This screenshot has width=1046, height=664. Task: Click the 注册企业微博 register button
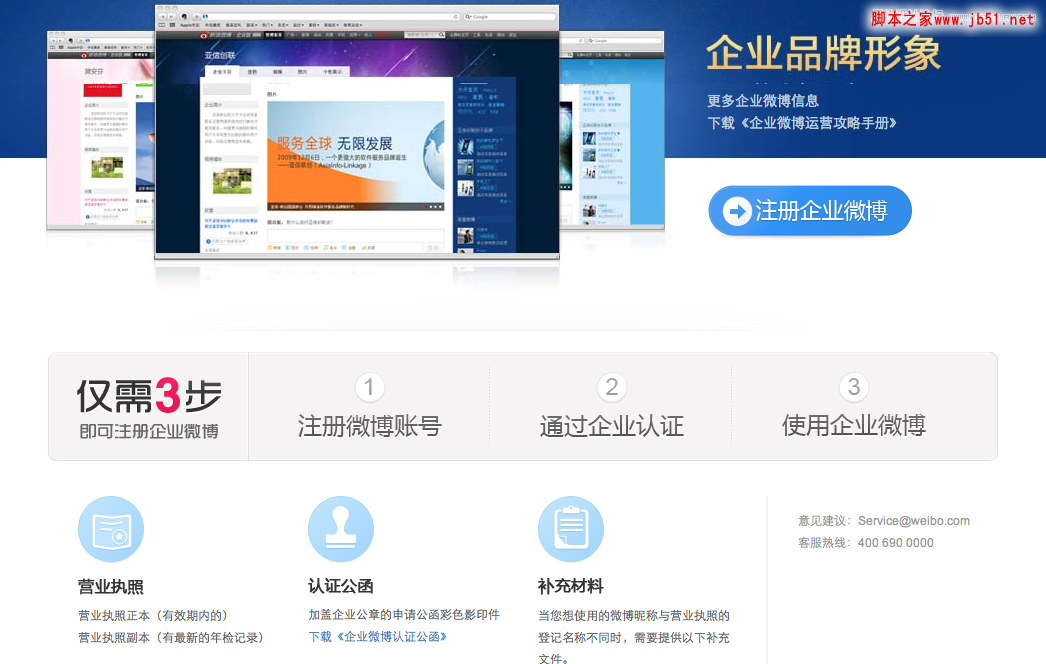(810, 211)
